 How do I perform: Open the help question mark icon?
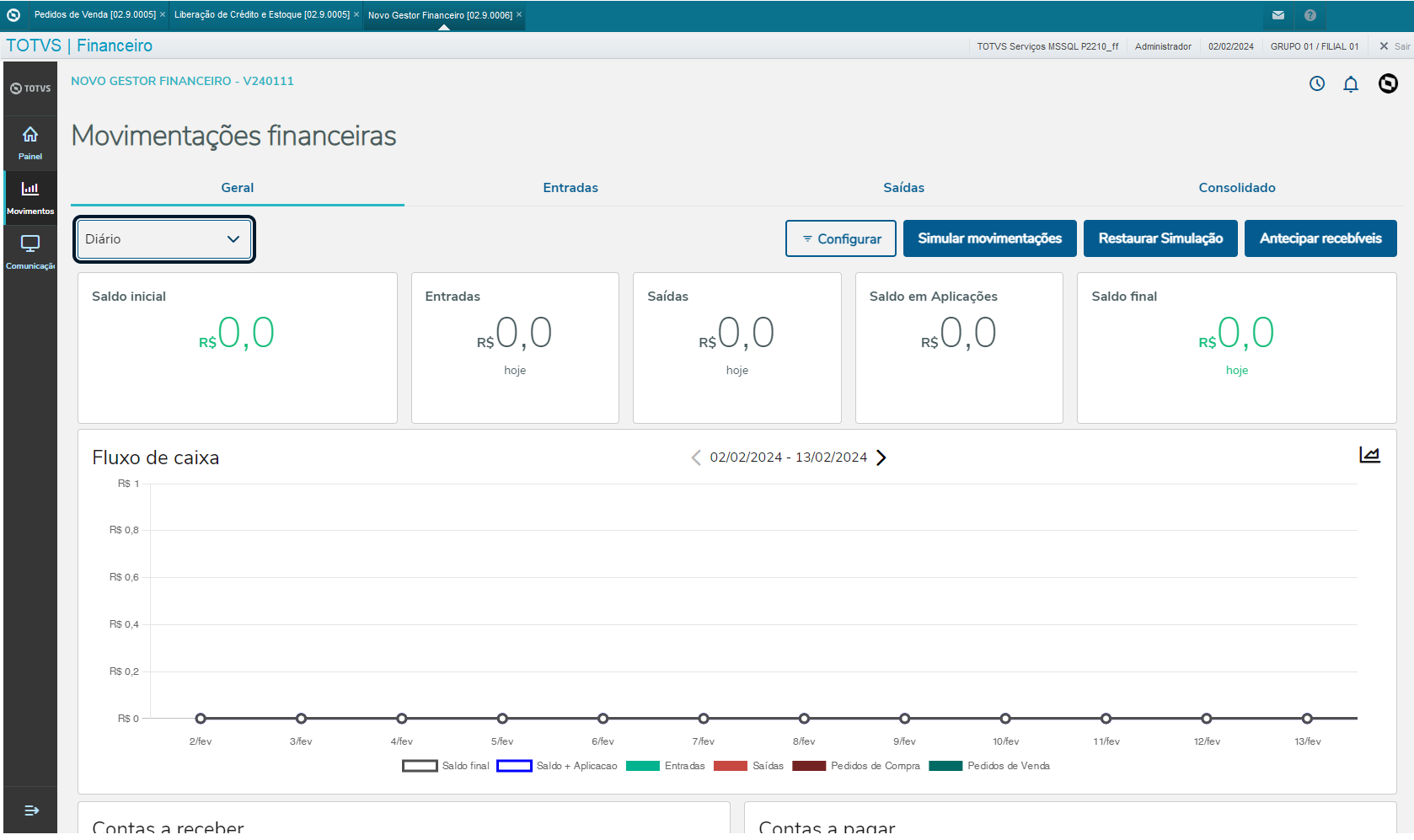click(1310, 15)
